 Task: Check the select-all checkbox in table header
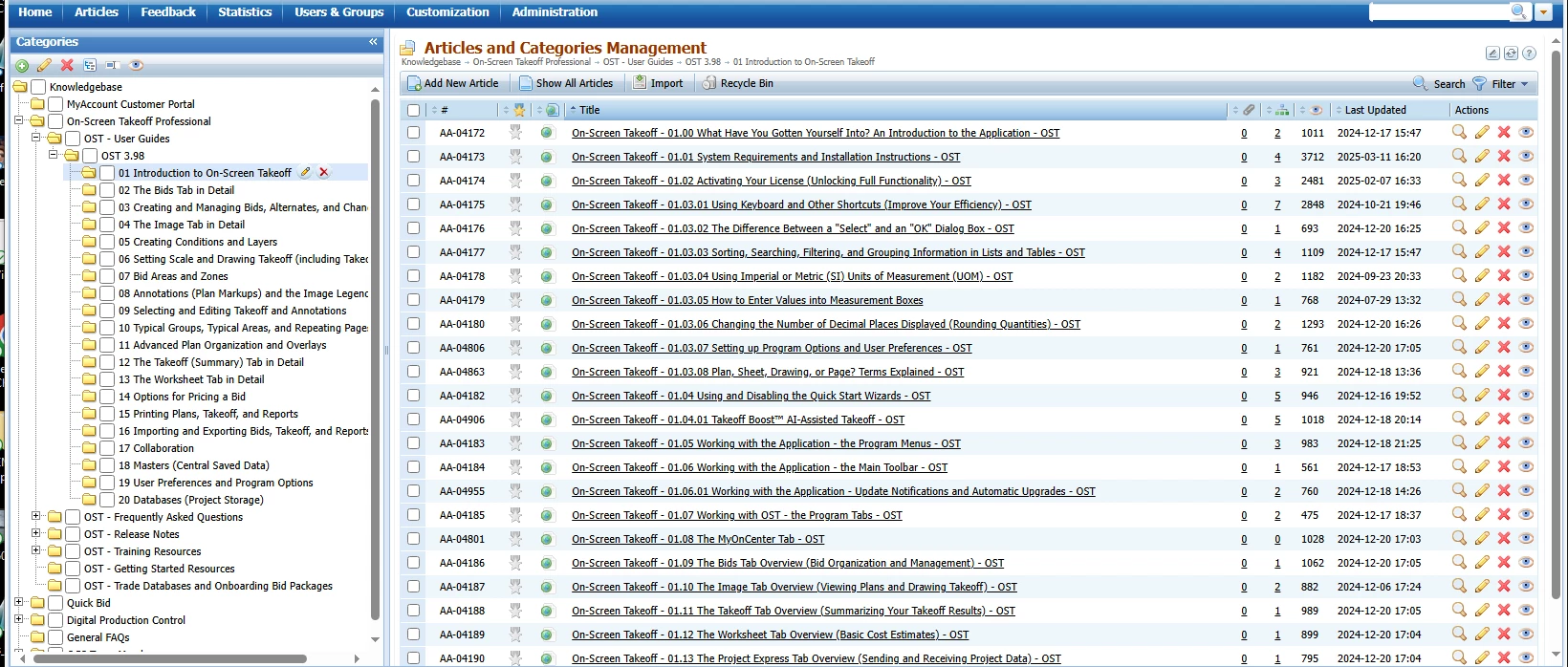coord(413,110)
